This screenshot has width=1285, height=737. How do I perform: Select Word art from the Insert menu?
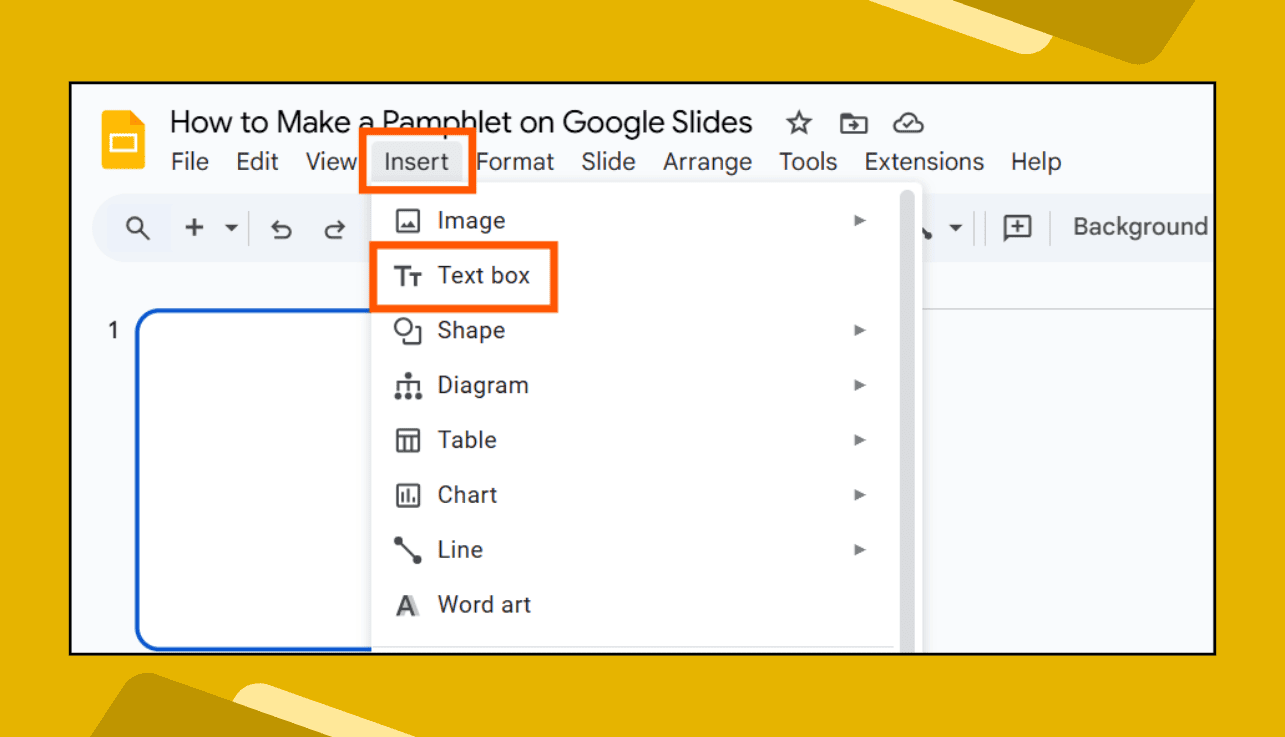click(484, 604)
